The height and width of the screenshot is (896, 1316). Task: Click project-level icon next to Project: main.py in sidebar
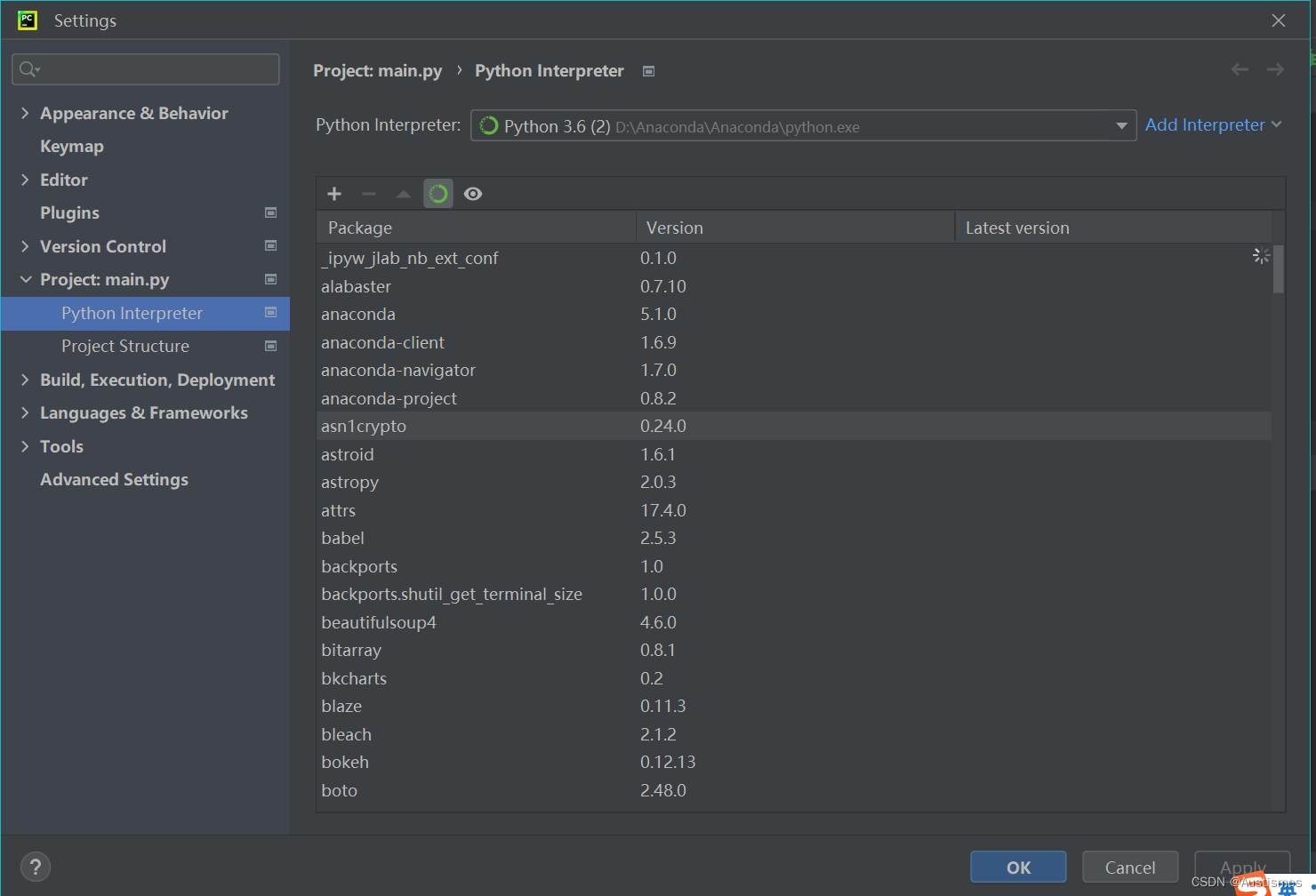(x=271, y=279)
